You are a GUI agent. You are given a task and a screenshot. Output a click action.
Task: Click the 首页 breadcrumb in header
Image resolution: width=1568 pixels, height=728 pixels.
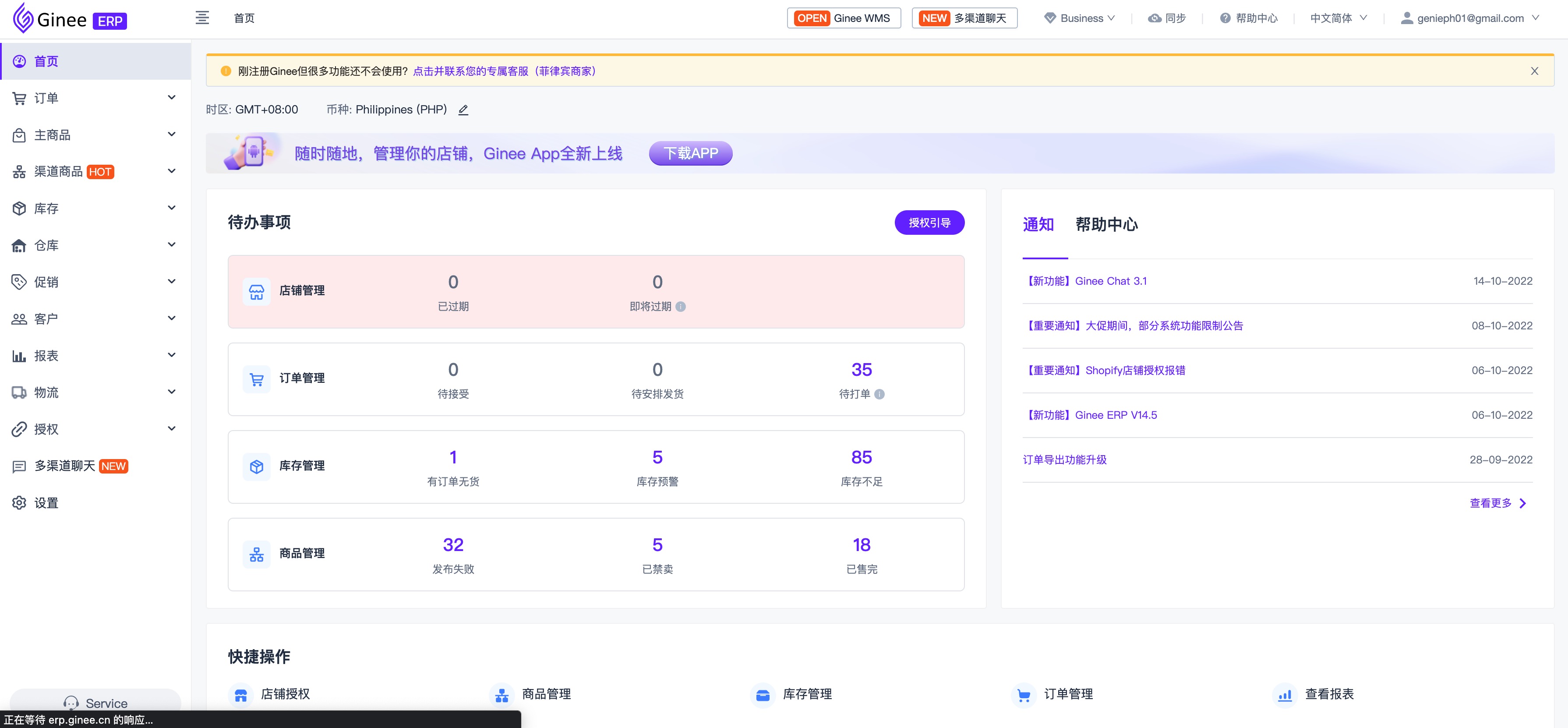click(x=244, y=18)
